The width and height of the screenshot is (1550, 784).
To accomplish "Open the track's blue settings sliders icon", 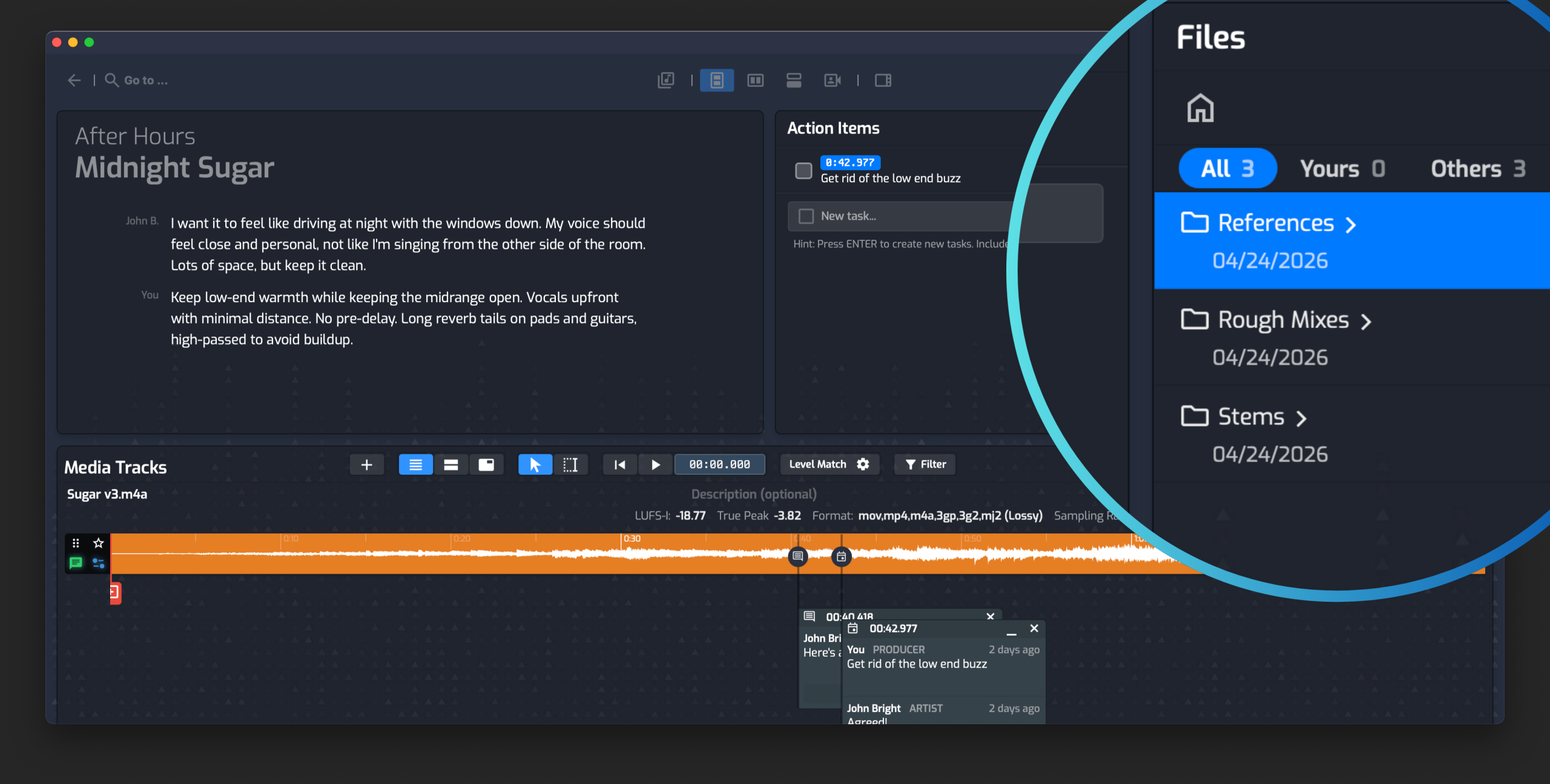I will (x=98, y=563).
